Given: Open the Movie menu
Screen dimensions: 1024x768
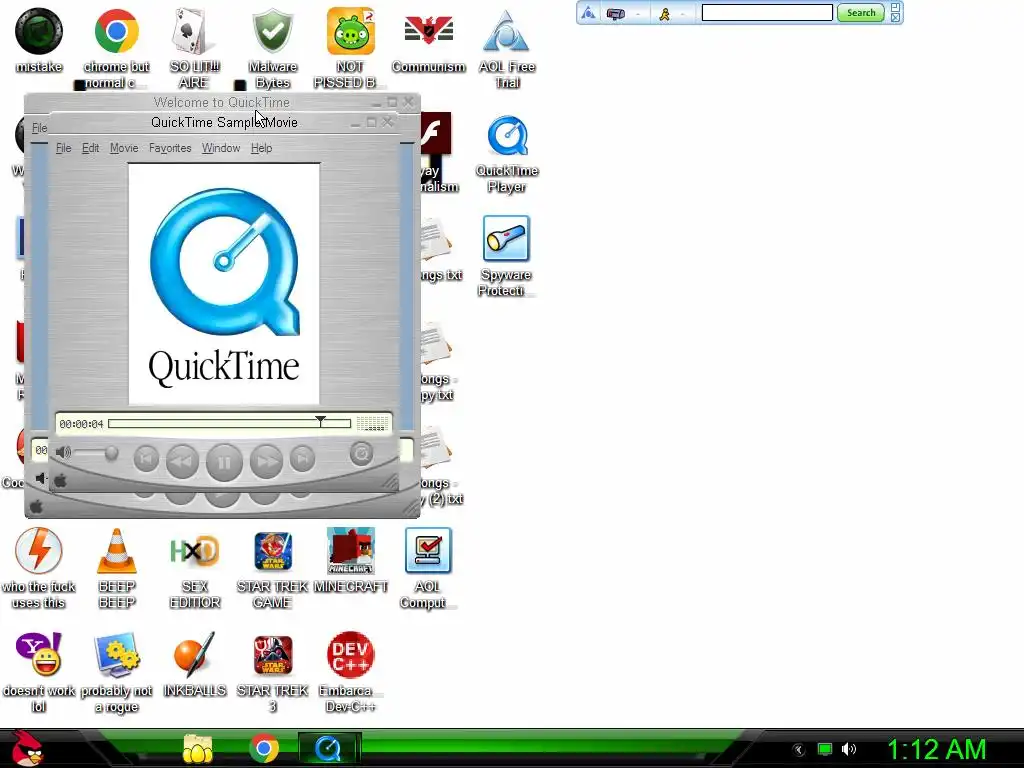Looking at the screenshot, I should click(x=124, y=148).
